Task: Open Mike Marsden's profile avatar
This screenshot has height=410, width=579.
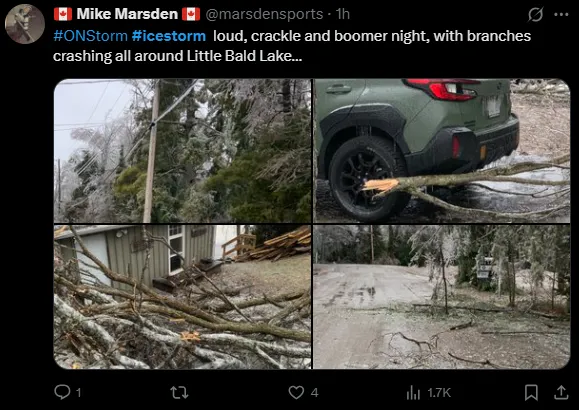Action: pos(25,24)
